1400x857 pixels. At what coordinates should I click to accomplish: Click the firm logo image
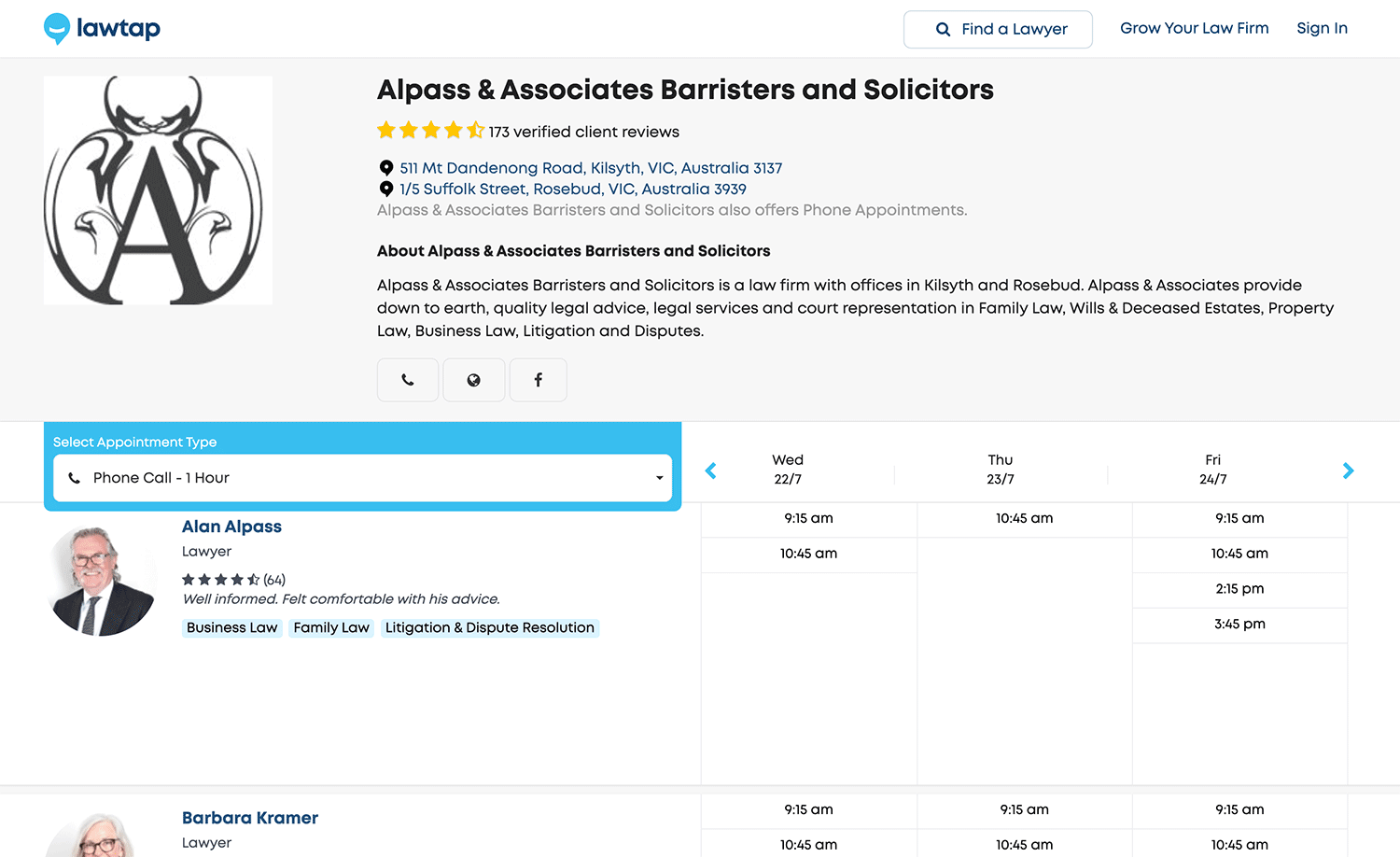158,190
